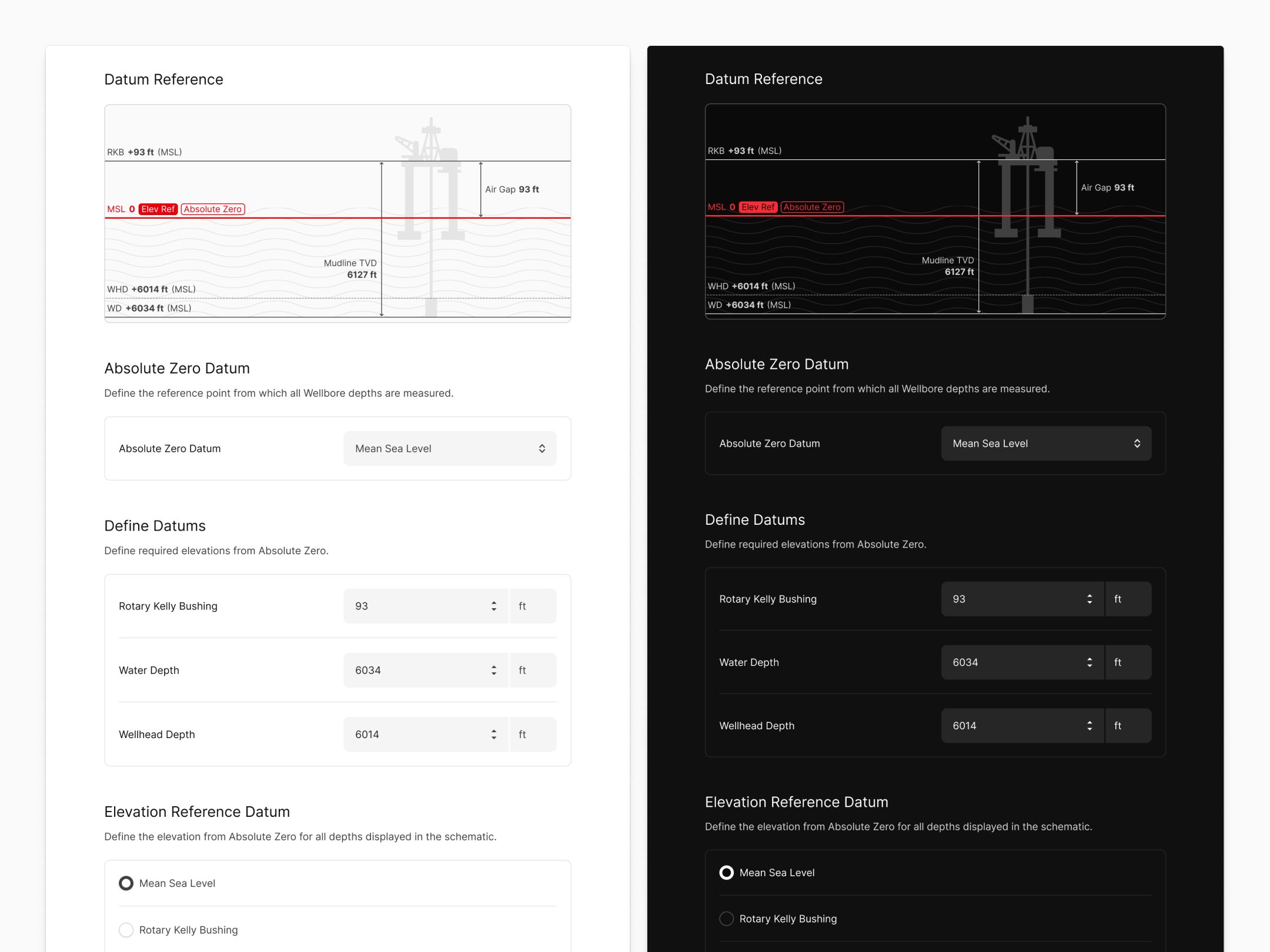Select Mean Sea Level radio in dark theme
This screenshot has width=1270, height=952.
(727, 873)
